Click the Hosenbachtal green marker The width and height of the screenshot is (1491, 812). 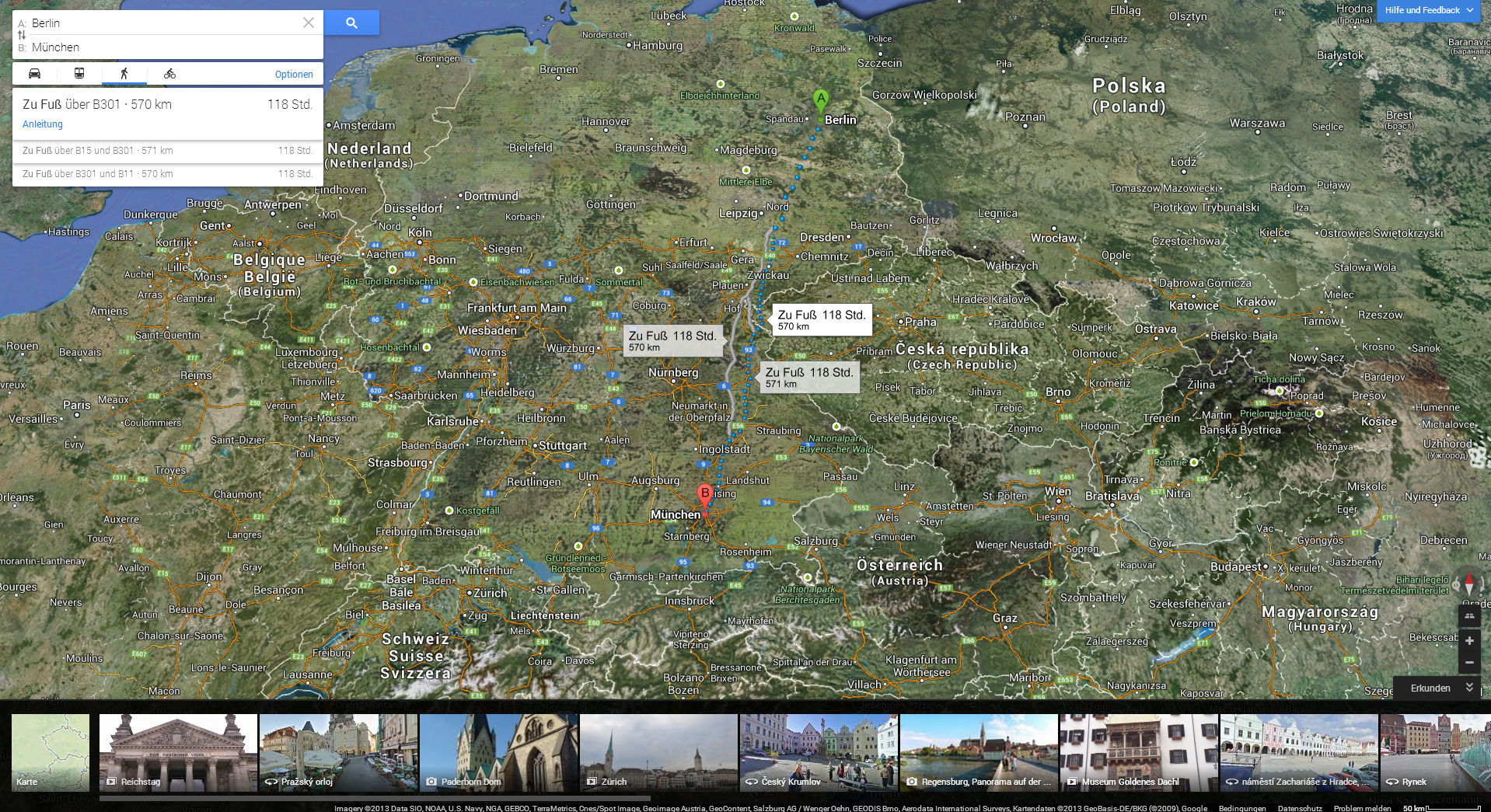click(x=427, y=347)
